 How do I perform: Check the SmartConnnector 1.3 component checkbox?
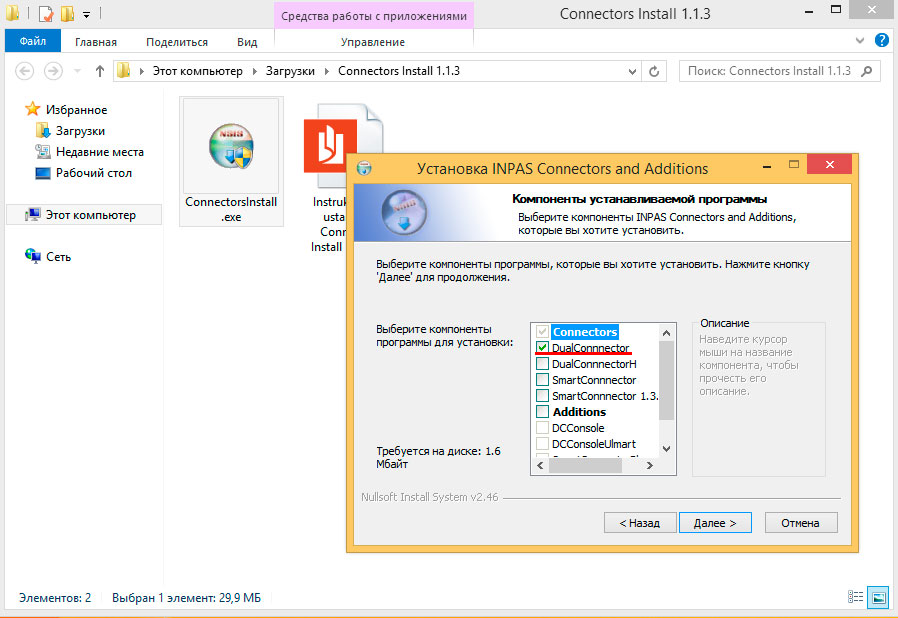[542, 396]
